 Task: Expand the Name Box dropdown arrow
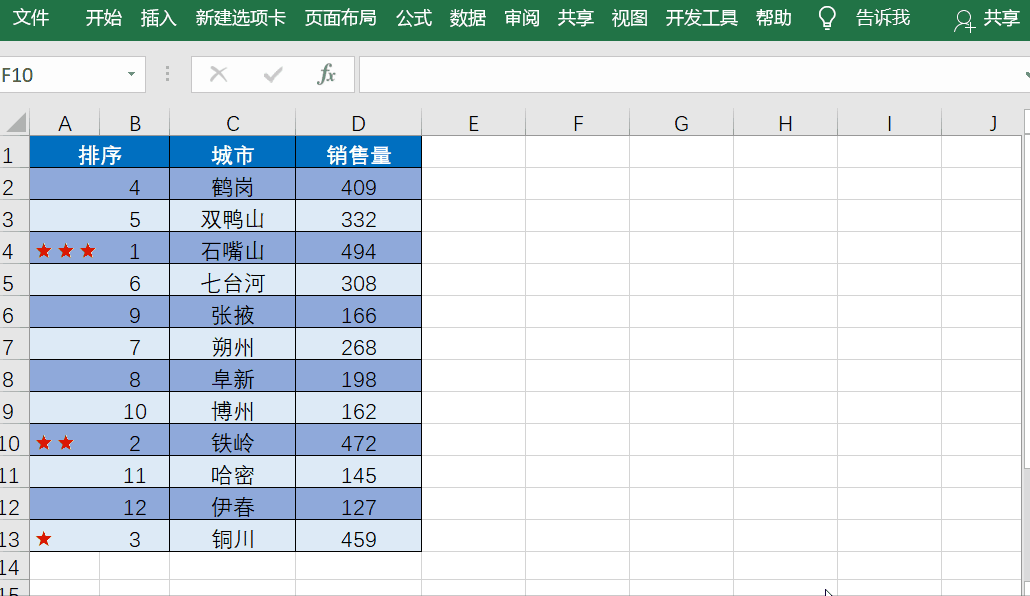[x=131, y=74]
